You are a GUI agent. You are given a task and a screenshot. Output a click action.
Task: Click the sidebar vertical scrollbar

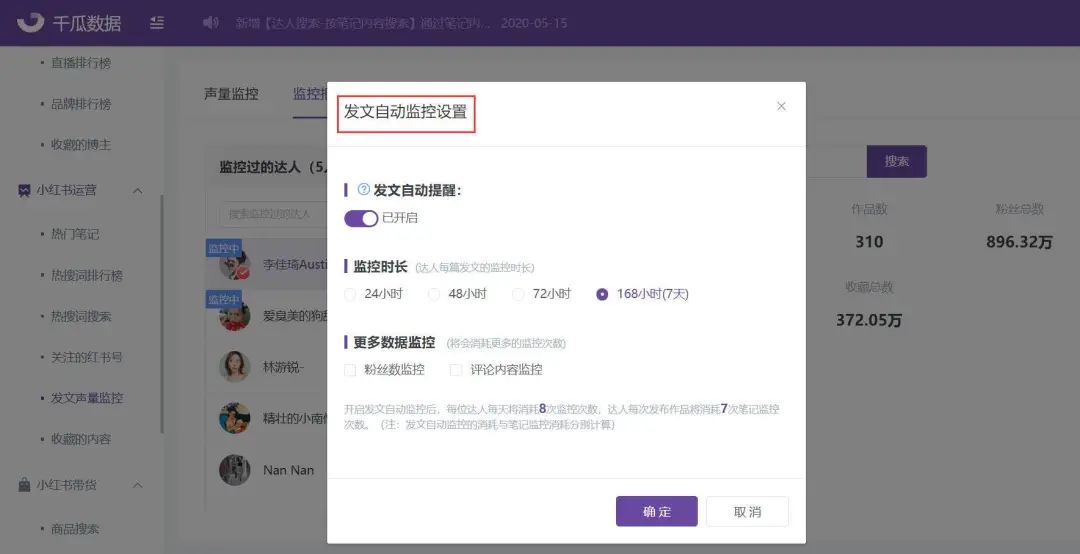point(162,314)
